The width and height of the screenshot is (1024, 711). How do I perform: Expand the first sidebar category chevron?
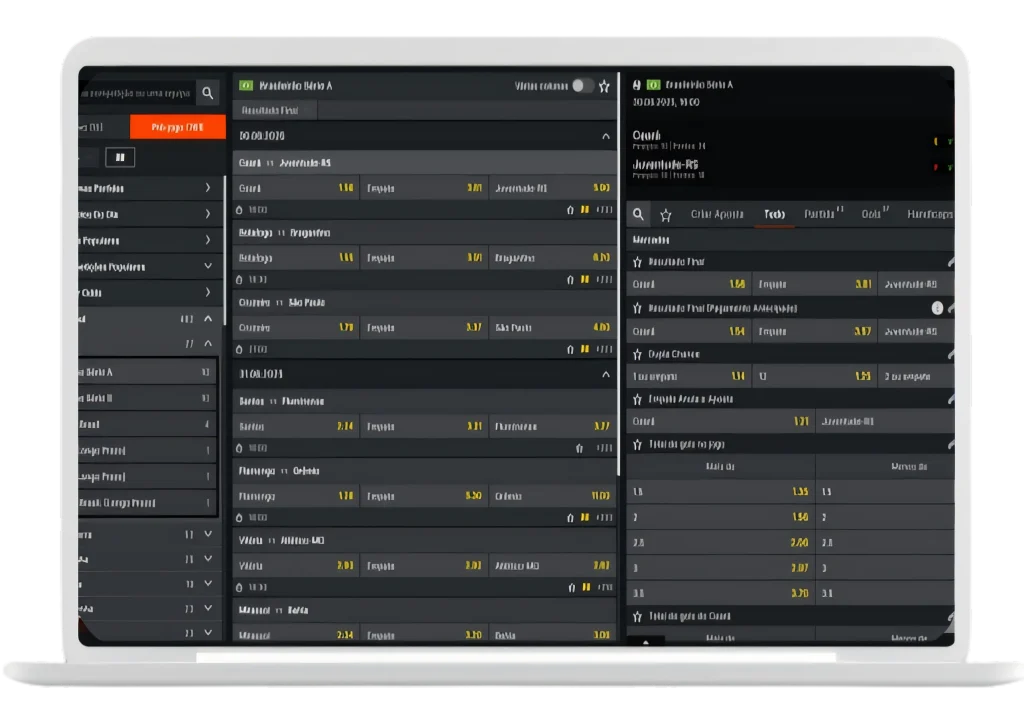[x=208, y=188]
